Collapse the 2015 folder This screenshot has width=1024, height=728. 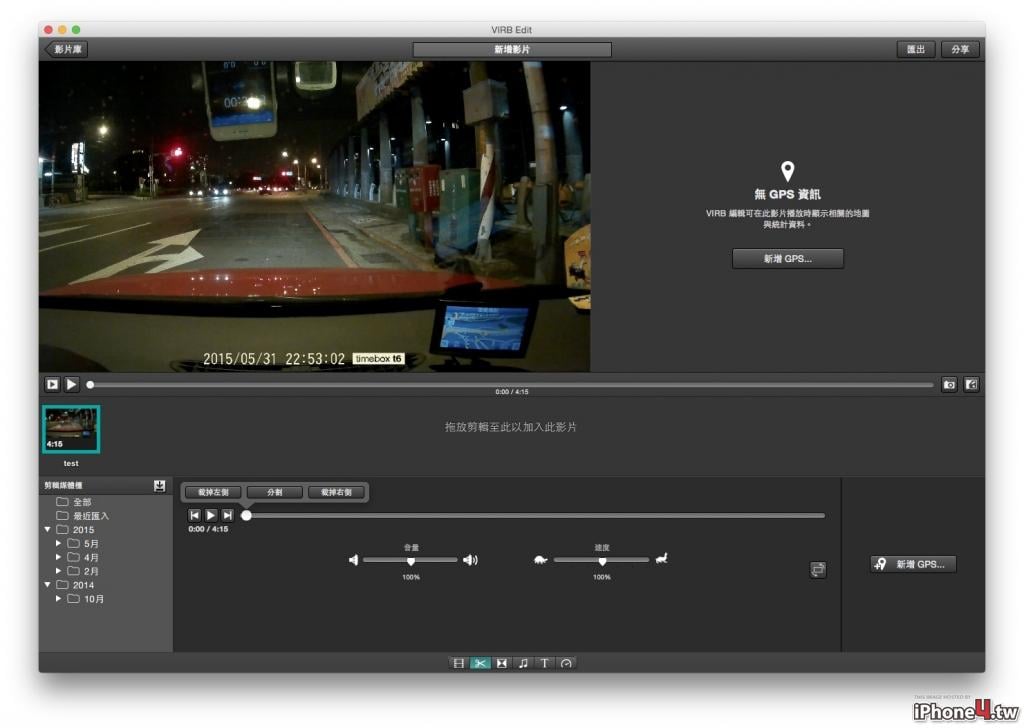[x=48, y=530]
